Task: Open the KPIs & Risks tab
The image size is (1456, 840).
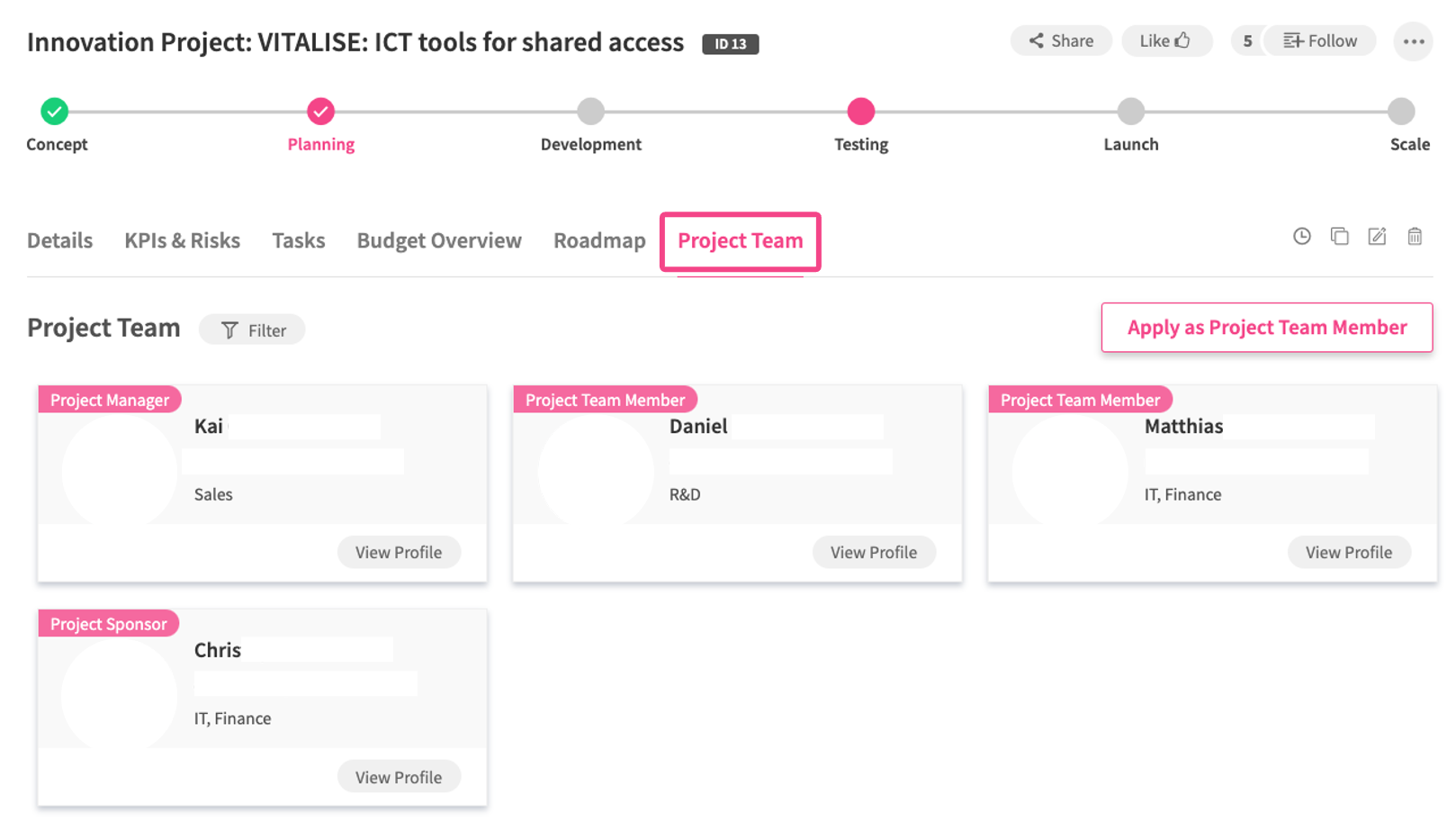Action: click(x=182, y=241)
